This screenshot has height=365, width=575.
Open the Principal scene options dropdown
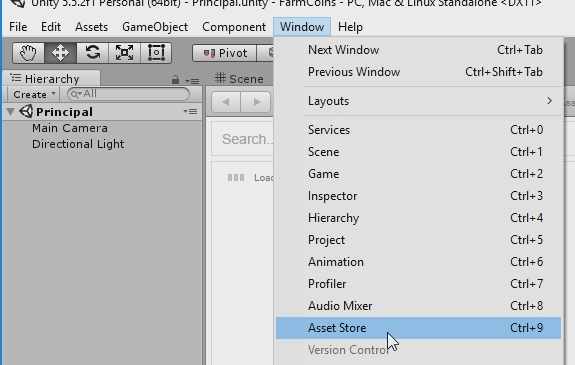pyautogui.click(x=191, y=111)
